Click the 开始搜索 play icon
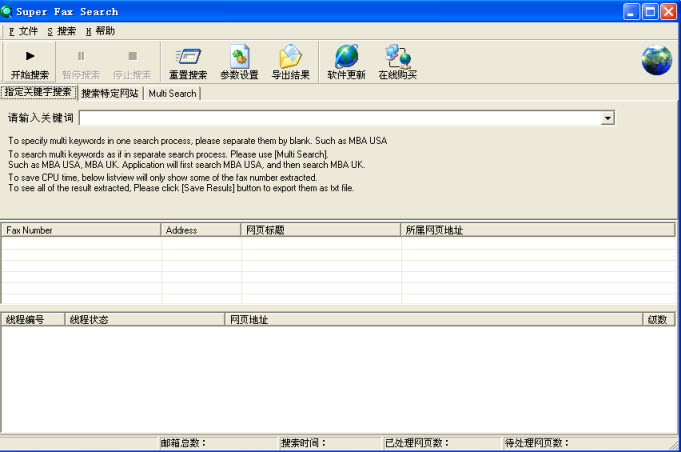681x452 pixels. [x=30, y=56]
